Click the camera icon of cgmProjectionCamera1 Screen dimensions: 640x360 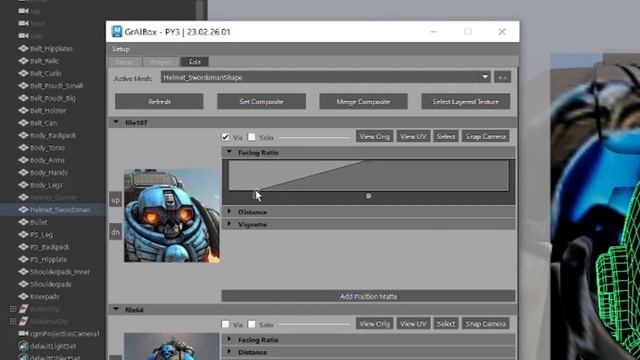[23, 333]
